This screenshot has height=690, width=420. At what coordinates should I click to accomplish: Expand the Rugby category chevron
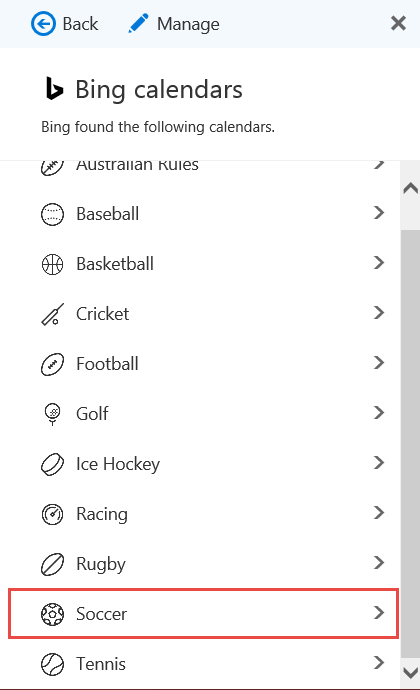[379, 563]
